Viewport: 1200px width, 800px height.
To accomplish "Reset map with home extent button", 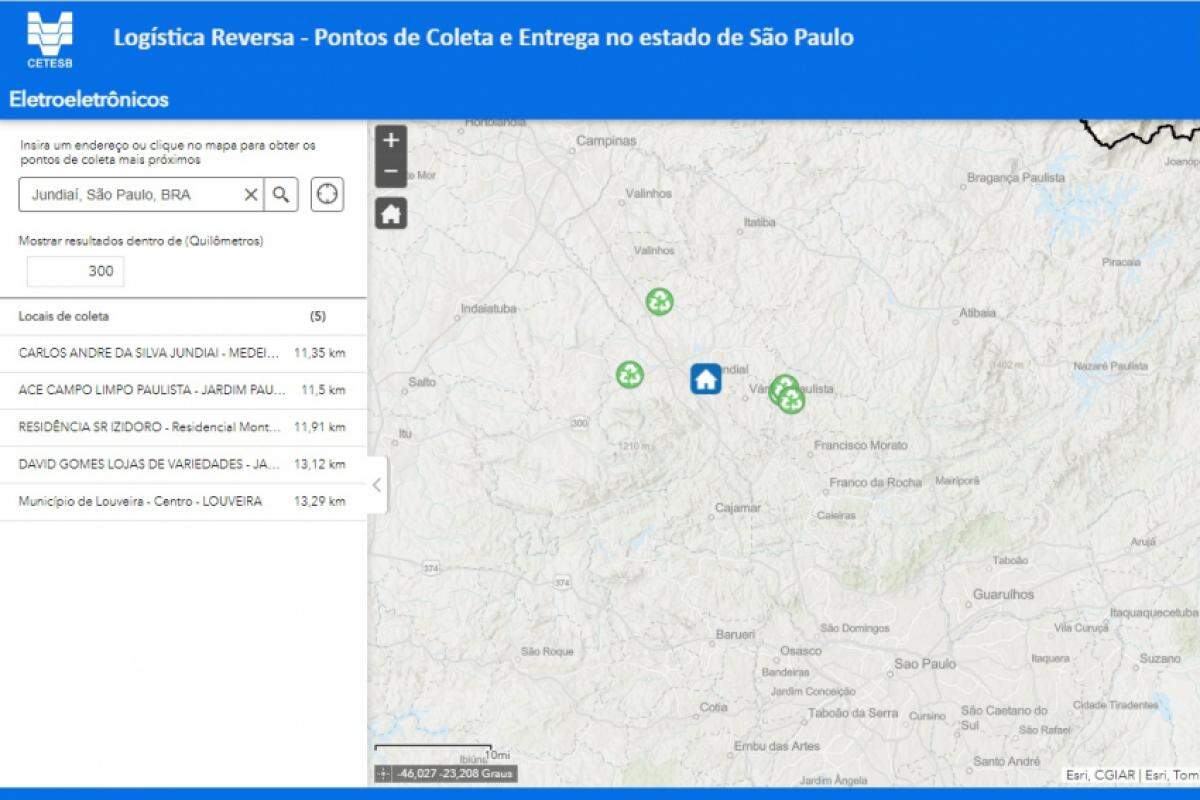I will pos(391,213).
